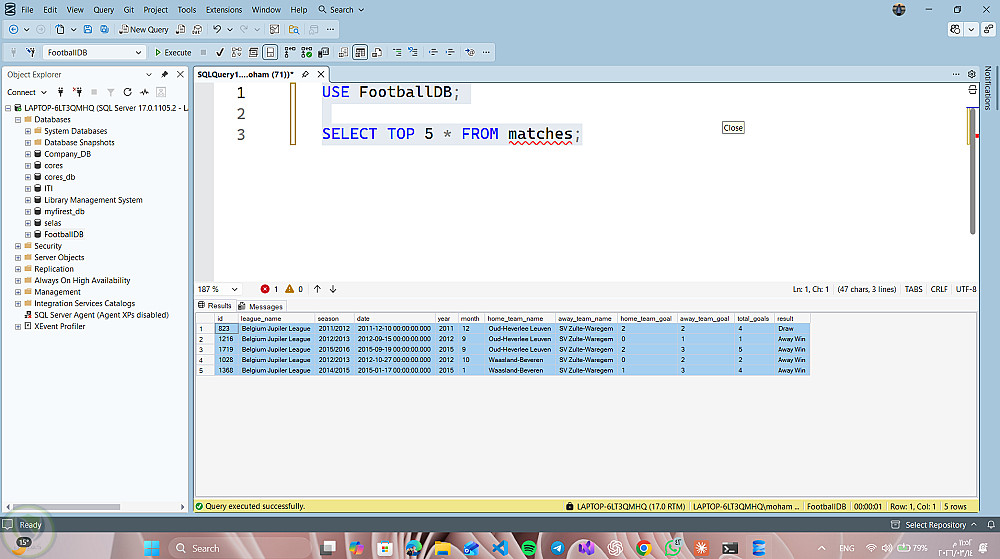Image resolution: width=1000 pixels, height=559 pixels.
Task: Open the Query menu
Action: (103, 9)
